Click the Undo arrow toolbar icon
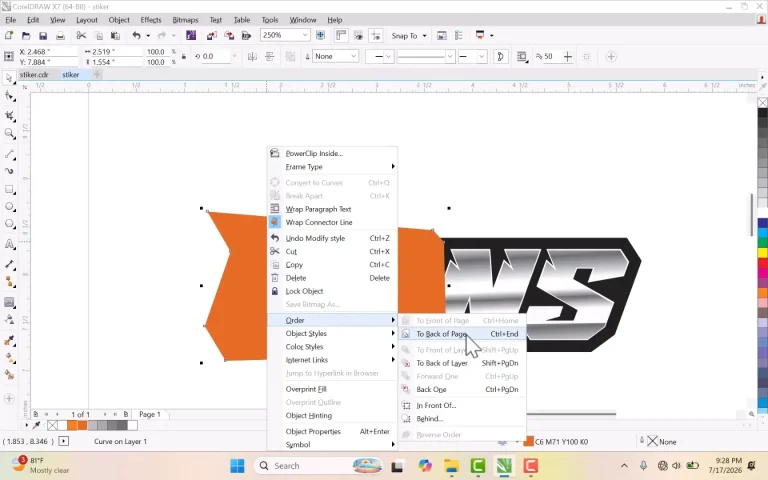The width and height of the screenshot is (768, 480). 136,35
